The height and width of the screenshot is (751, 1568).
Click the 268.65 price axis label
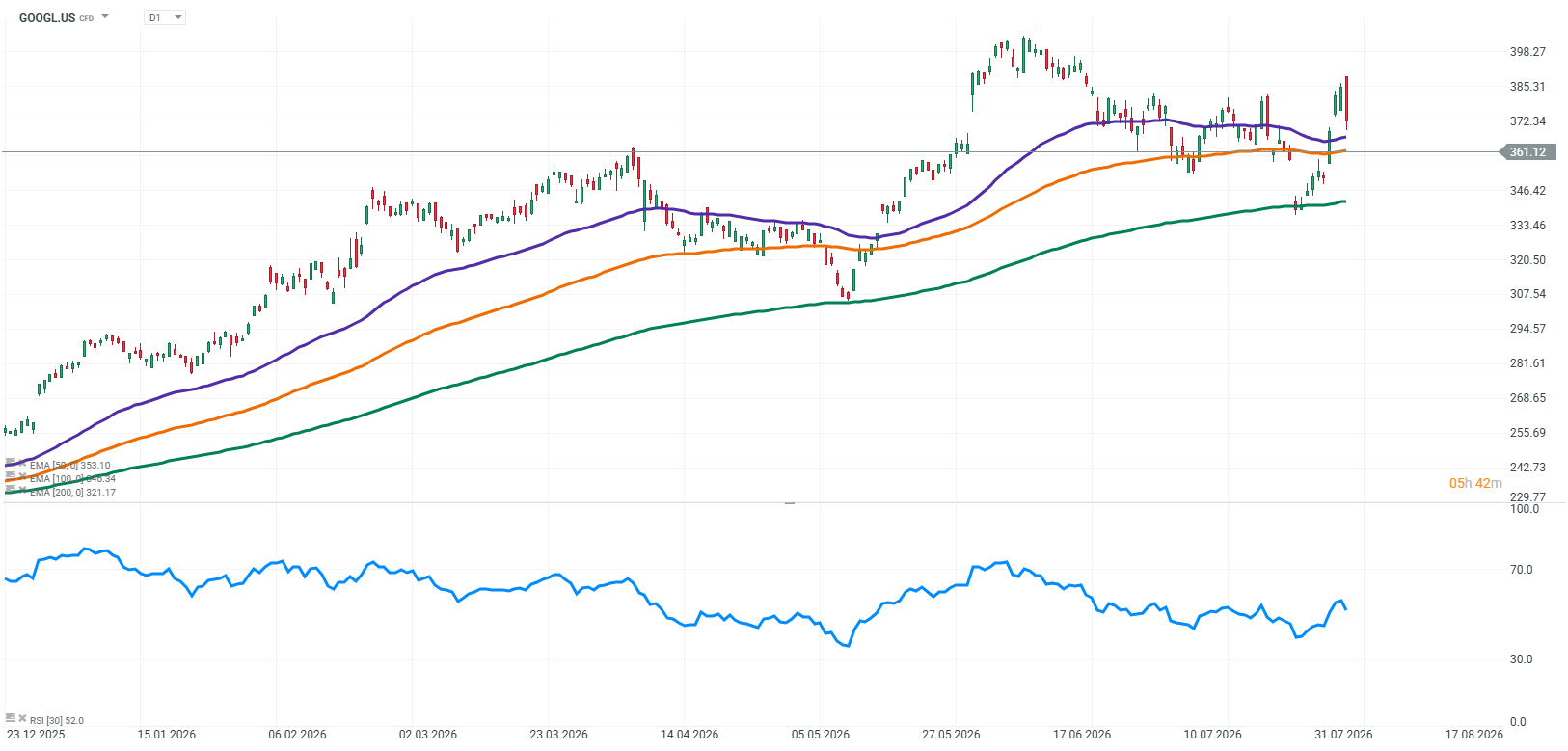(1527, 398)
